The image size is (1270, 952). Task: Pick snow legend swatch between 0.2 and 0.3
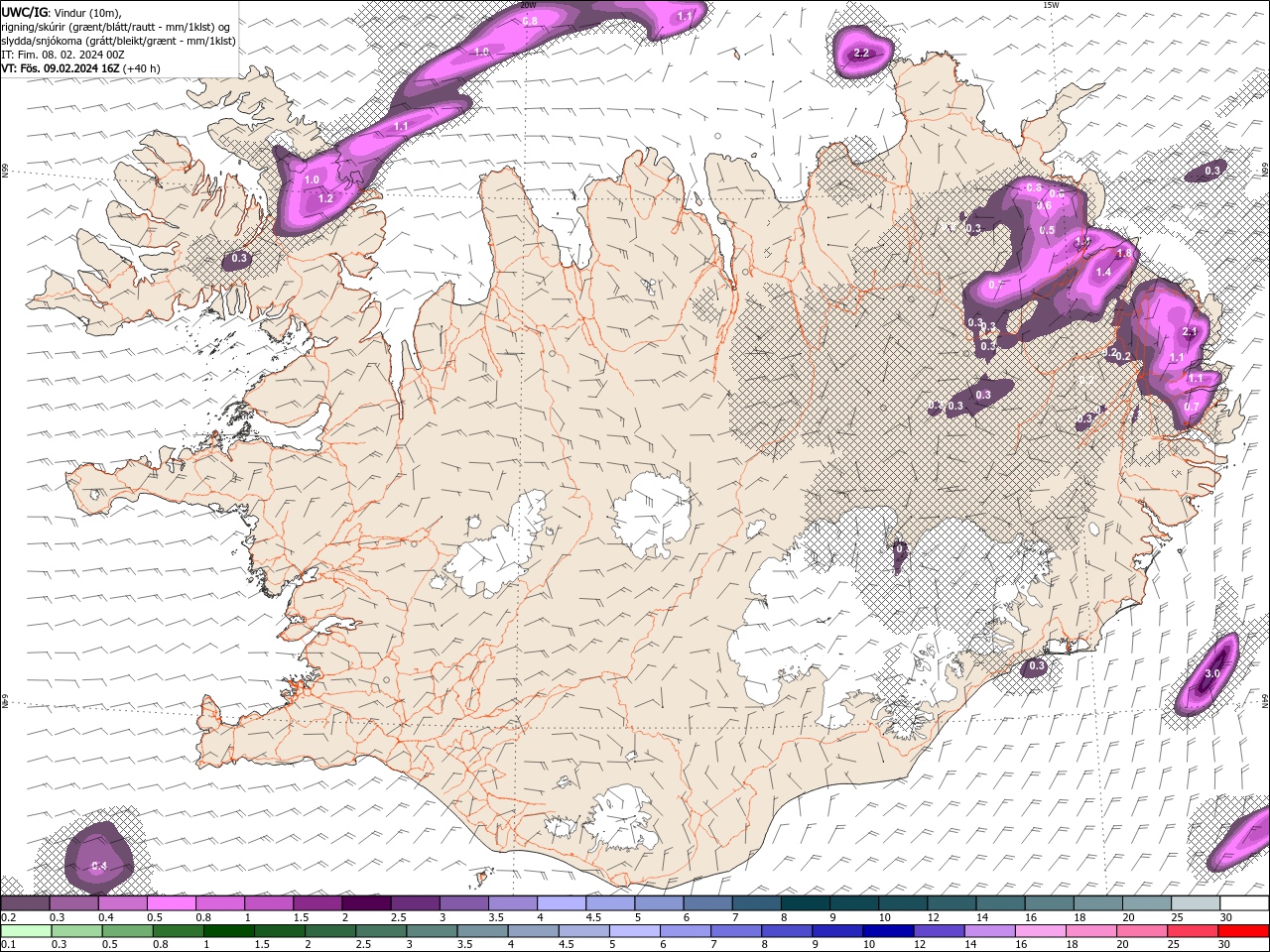(x=25, y=903)
